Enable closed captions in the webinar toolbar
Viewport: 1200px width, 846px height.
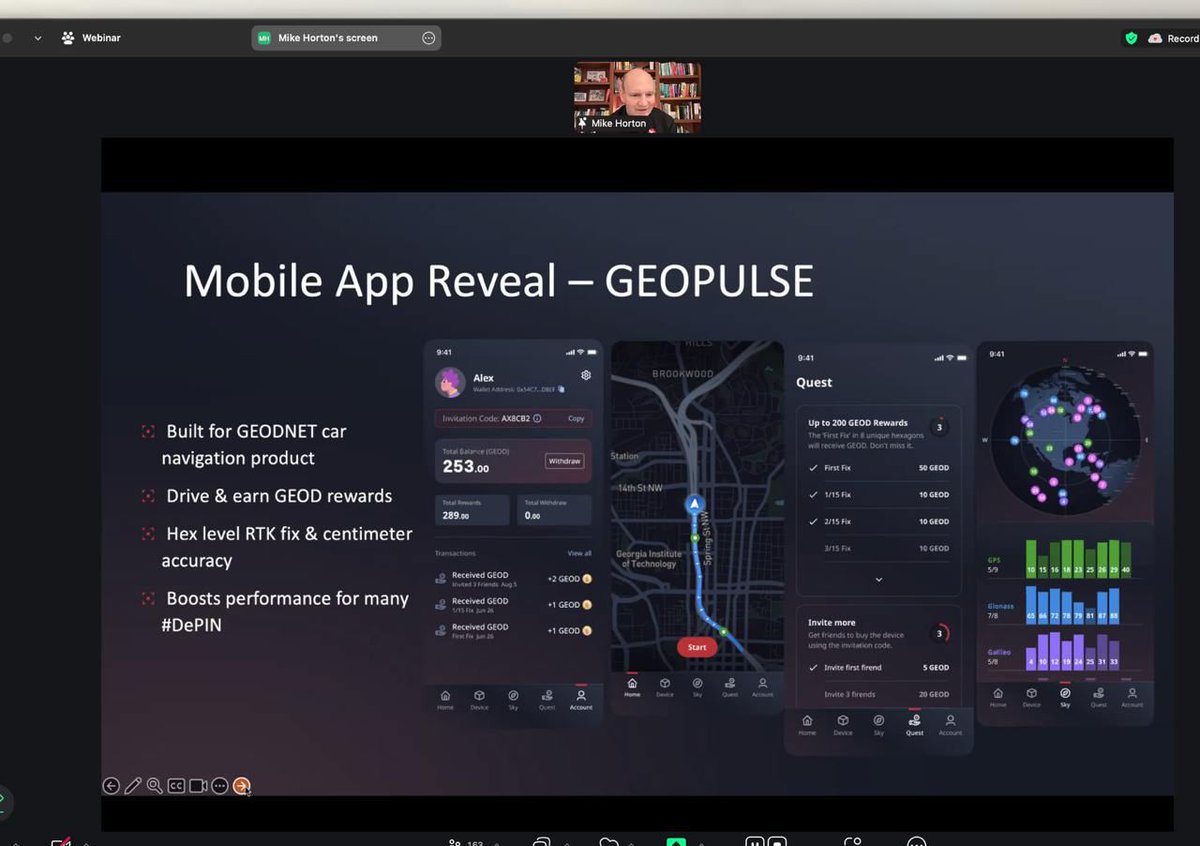coord(177,786)
